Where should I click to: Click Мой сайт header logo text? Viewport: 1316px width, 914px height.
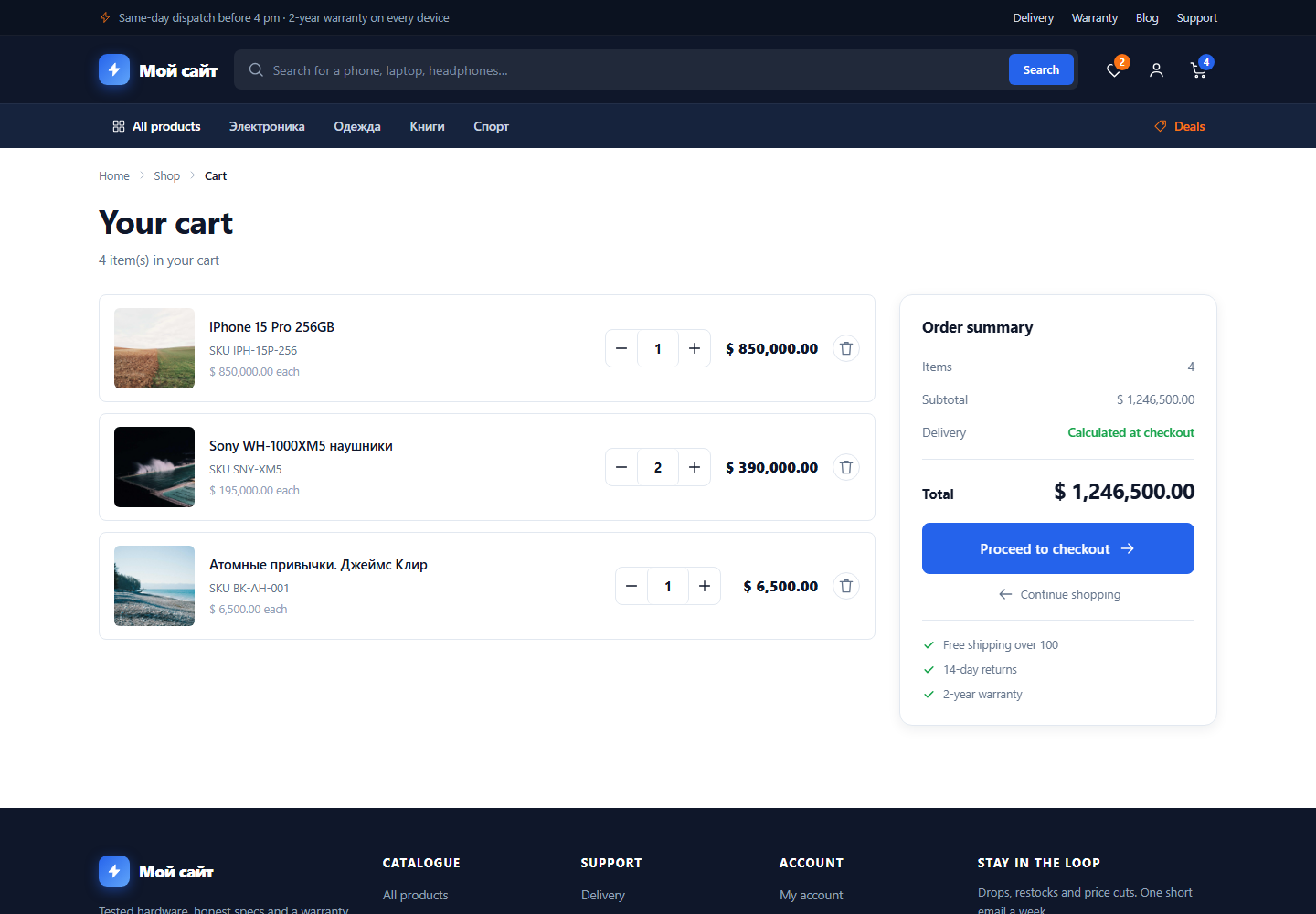178,70
